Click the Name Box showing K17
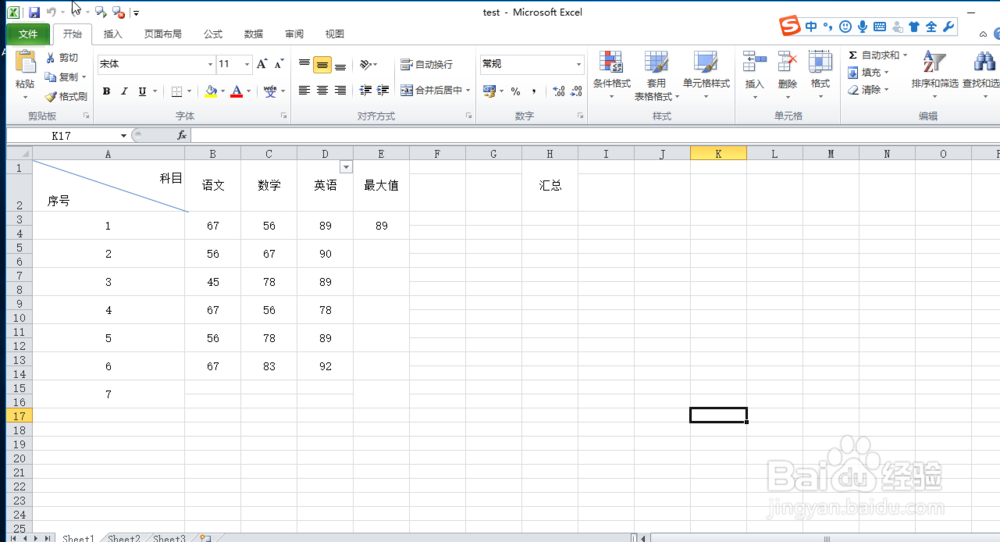 [62, 135]
